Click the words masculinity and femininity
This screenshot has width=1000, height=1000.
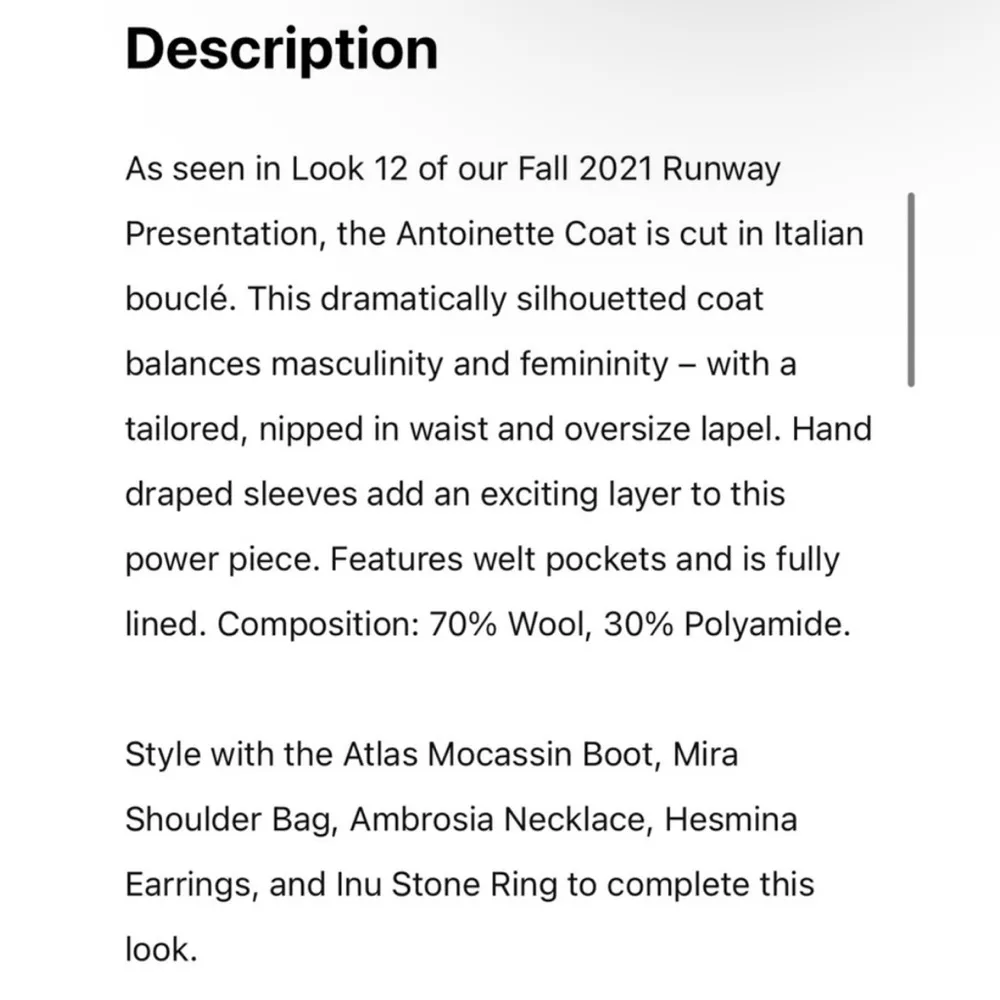click(x=468, y=364)
